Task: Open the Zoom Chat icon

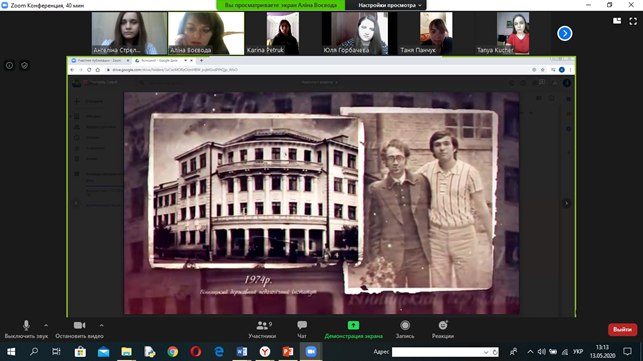Action: tap(302, 325)
